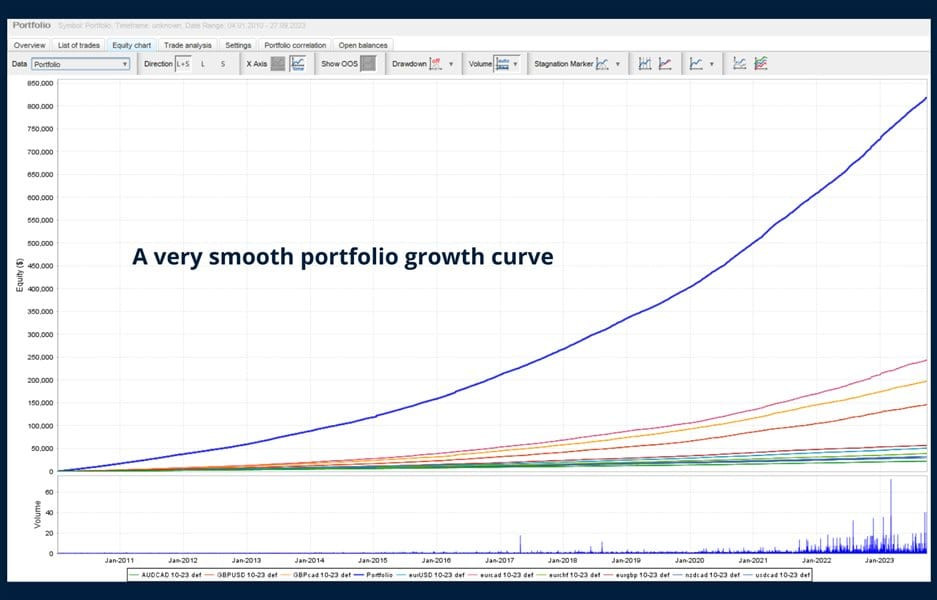Open the Portfolio correlation tab
937x600 pixels.
pyautogui.click(x=295, y=45)
